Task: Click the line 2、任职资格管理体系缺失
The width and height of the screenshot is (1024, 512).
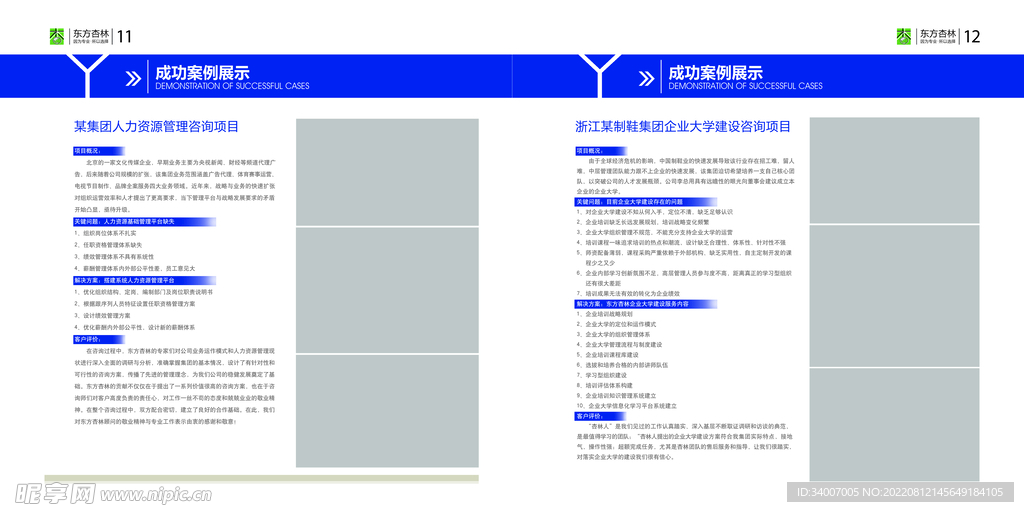Action: click(x=108, y=245)
